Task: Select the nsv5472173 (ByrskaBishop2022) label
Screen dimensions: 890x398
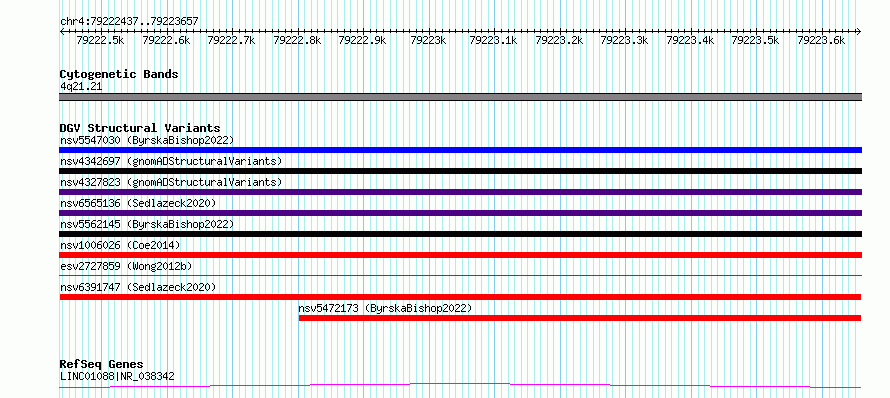Action: pyautogui.click(x=385, y=308)
